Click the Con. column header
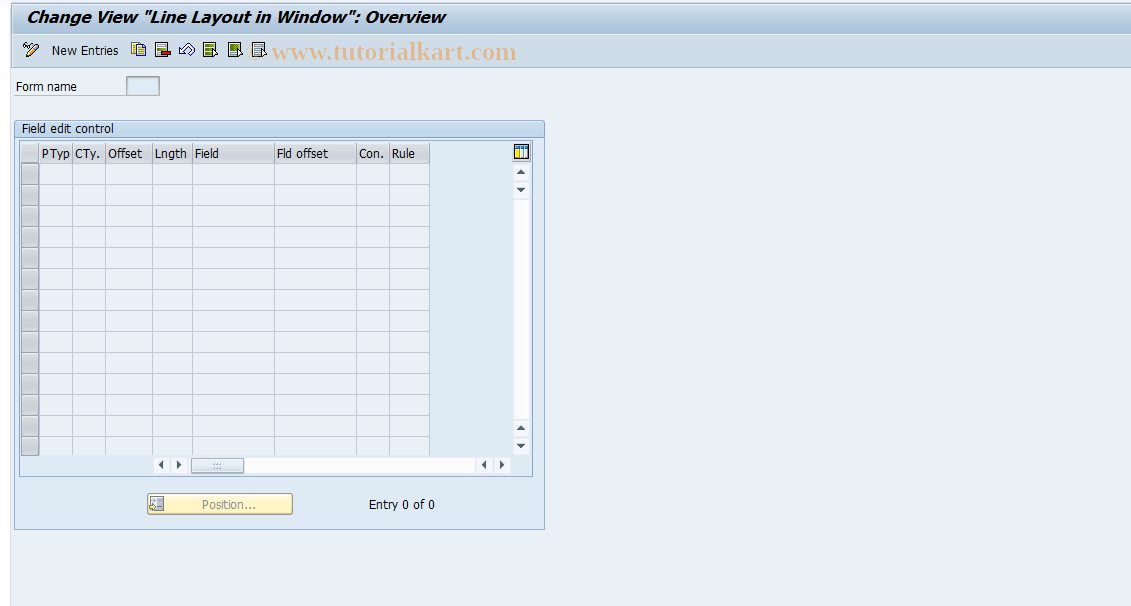Image resolution: width=1131 pixels, height=606 pixels. click(x=373, y=154)
